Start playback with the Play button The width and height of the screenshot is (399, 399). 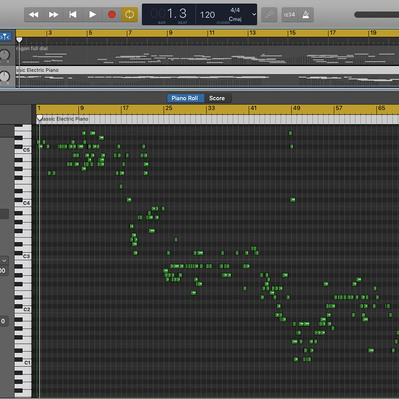click(x=92, y=15)
